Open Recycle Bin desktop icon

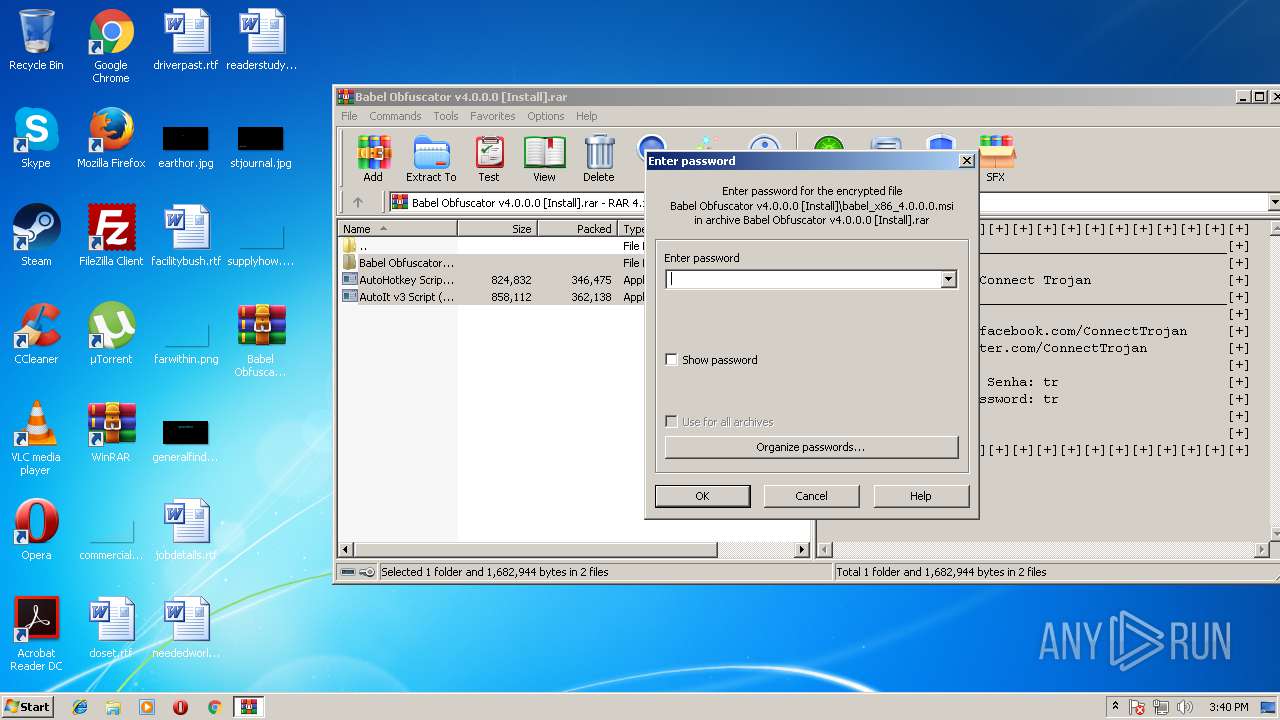[36, 40]
